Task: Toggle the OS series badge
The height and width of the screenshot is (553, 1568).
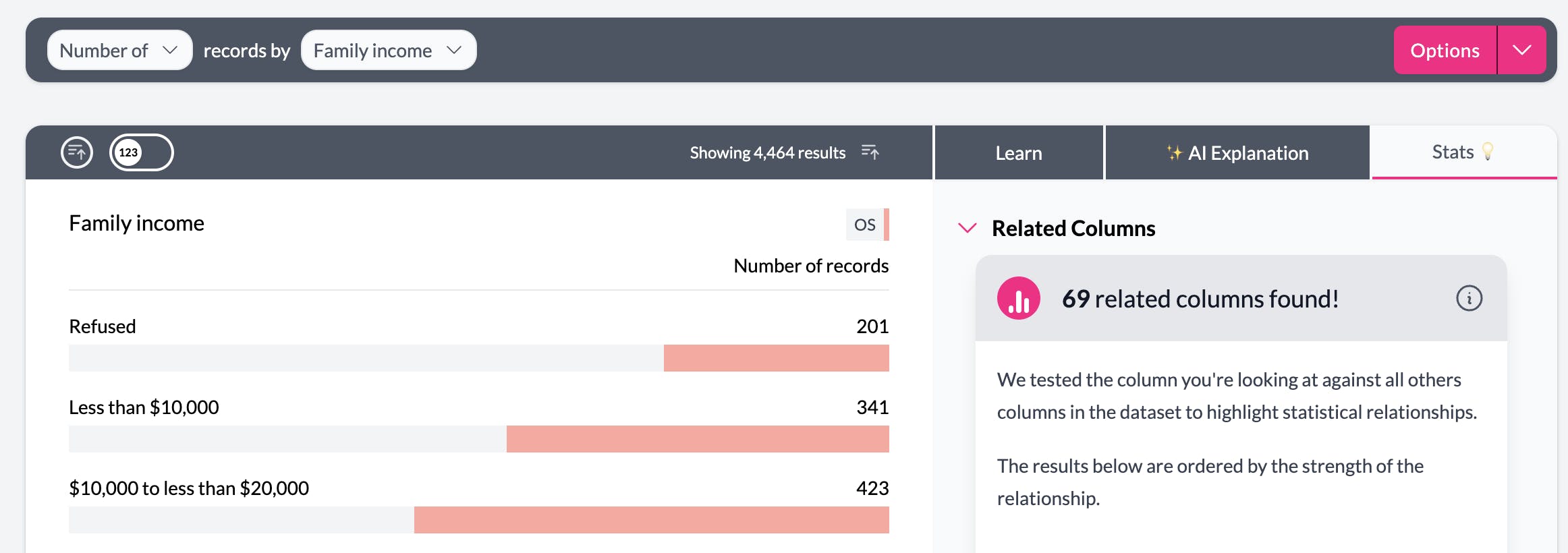Action: (866, 225)
